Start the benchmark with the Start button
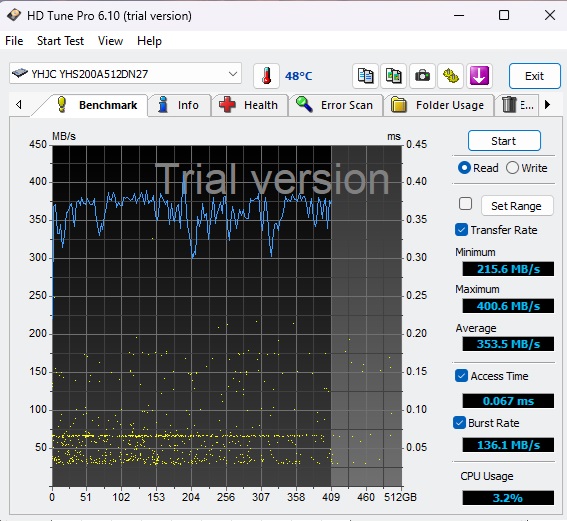Viewport: 567px width, 521px height. click(x=504, y=141)
